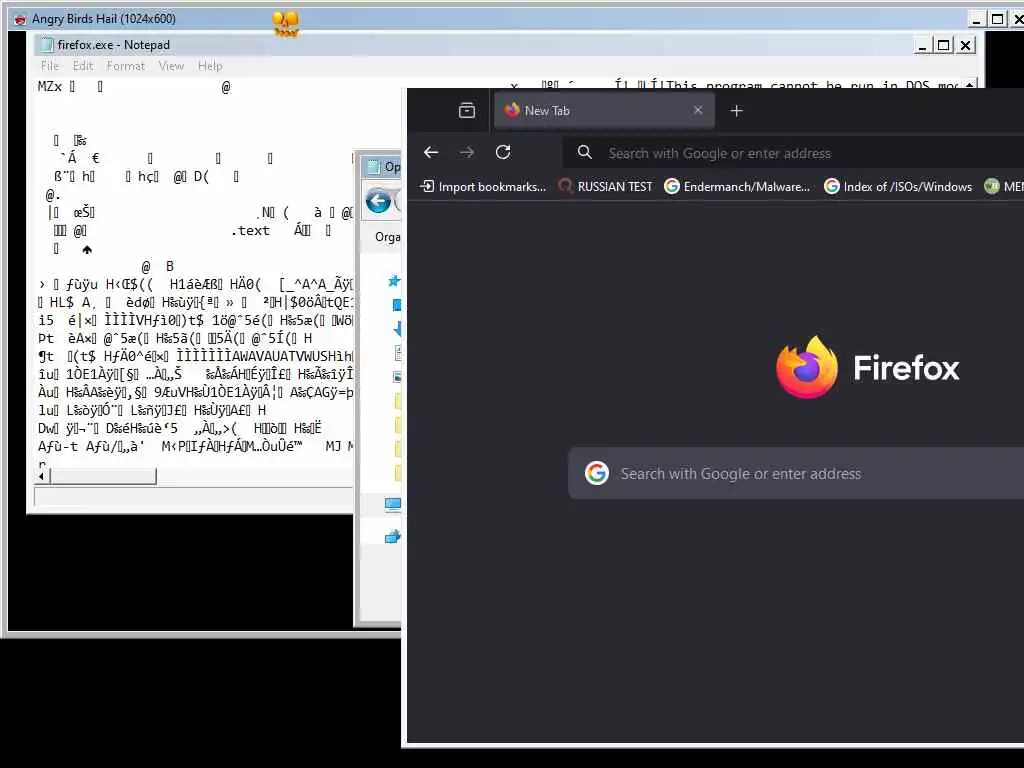Viewport: 1024px width, 768px height.
Task: Open the View menu in Notepad
Action: [171, 66]
